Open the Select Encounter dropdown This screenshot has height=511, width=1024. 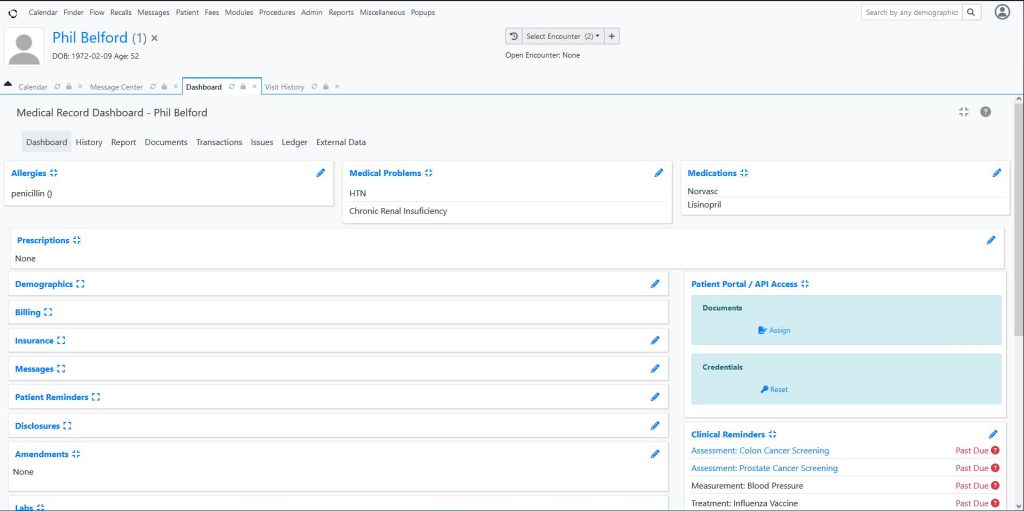pyautogui.click(x=562, y=37)
